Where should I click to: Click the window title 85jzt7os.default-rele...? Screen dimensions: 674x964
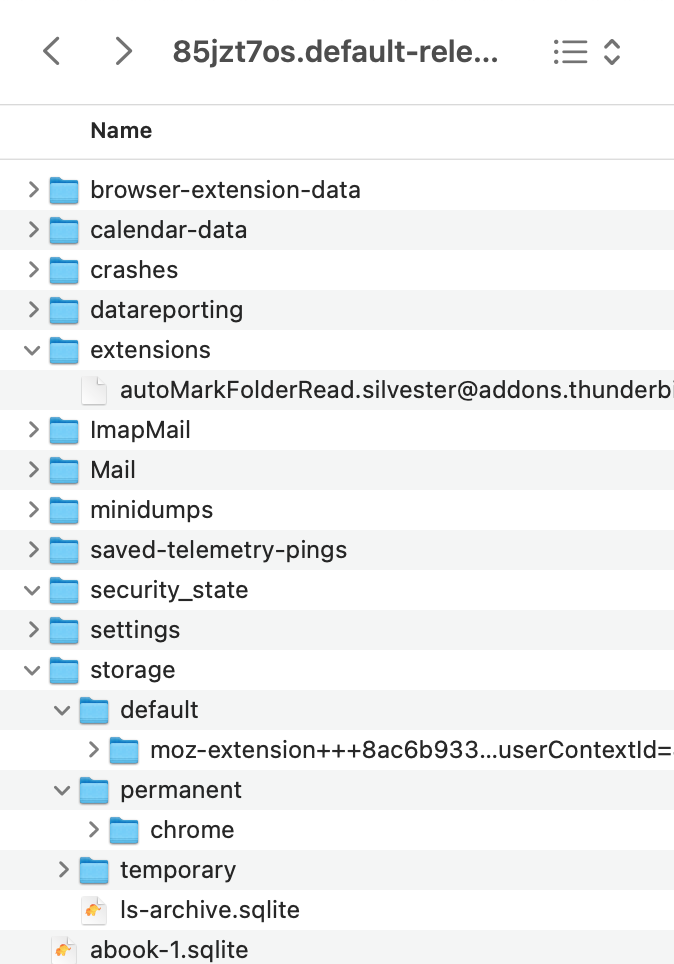pyautogui.click(x=335, y=52)
